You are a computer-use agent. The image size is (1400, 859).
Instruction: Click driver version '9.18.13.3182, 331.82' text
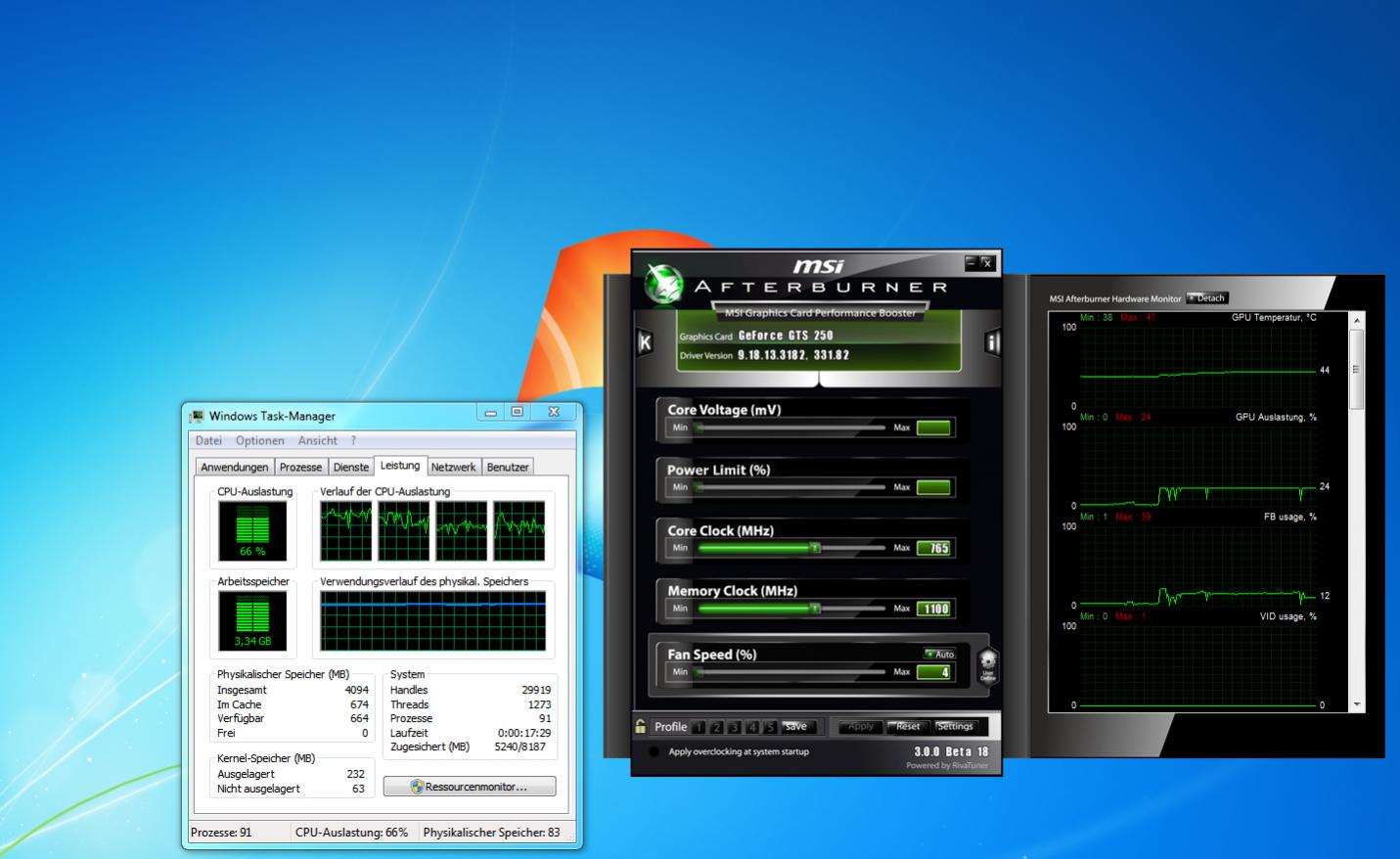point(793,355)
